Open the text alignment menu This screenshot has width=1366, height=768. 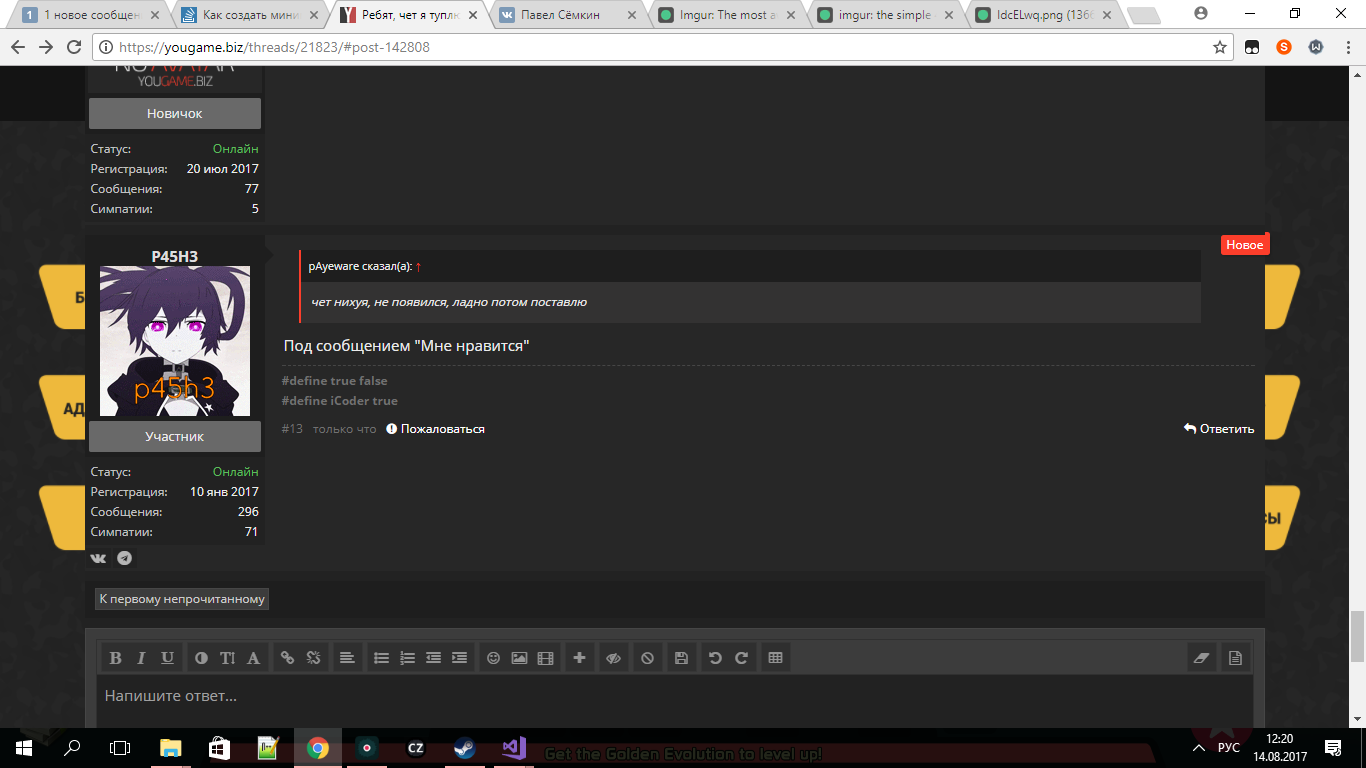tap(347, 658)
